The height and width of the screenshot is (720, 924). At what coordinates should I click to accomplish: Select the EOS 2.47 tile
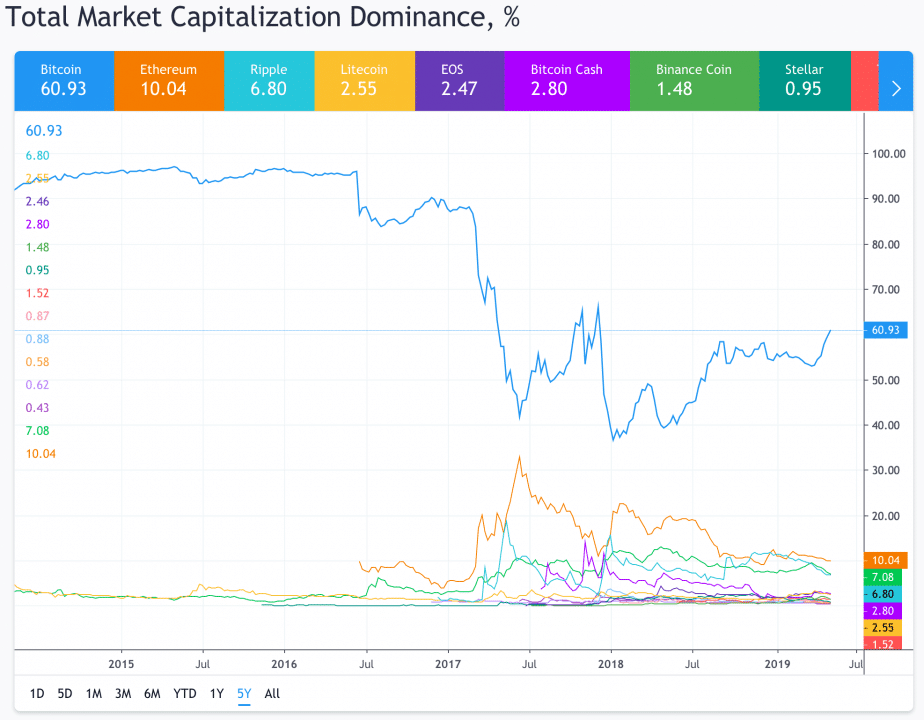coord(460,81)
